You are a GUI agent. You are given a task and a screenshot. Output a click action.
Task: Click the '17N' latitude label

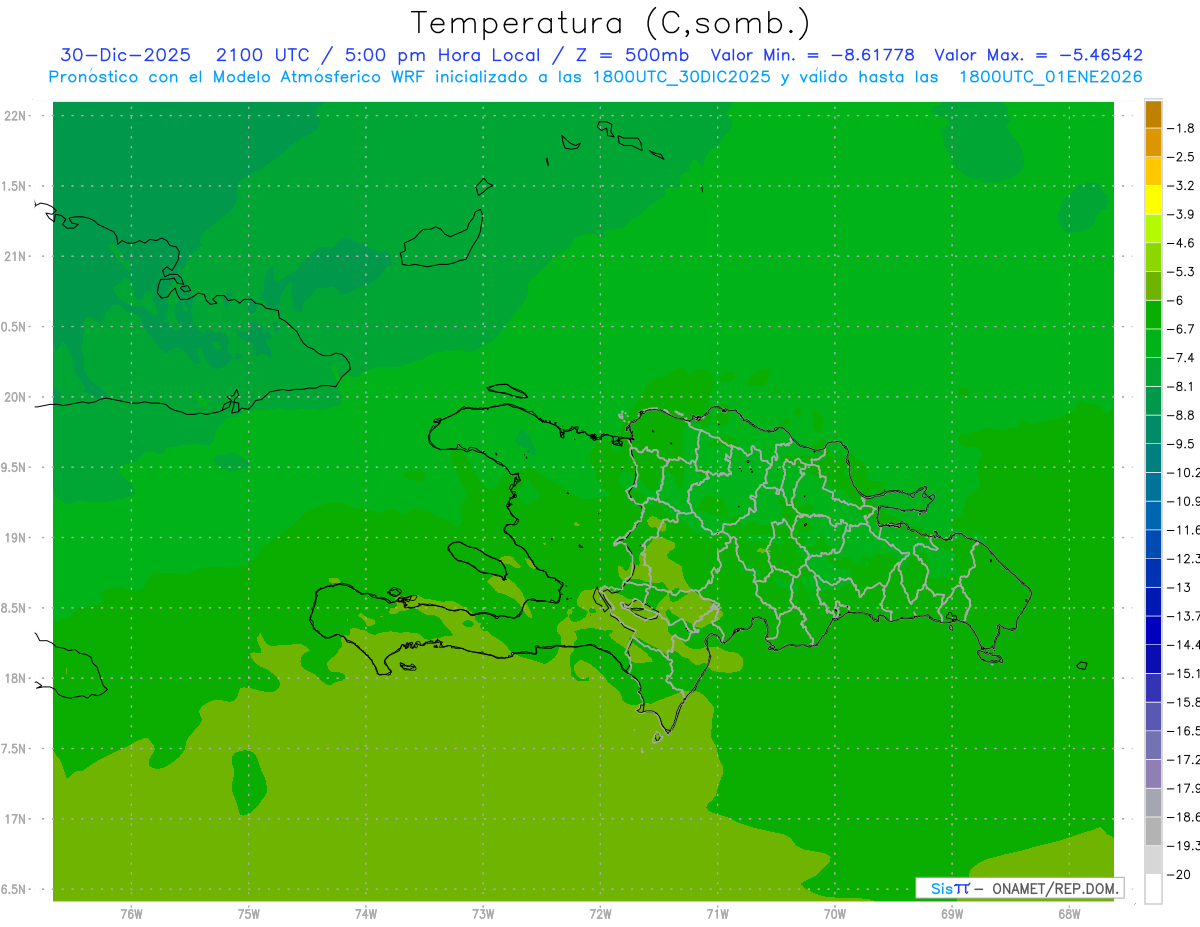[x=15, y=819]
